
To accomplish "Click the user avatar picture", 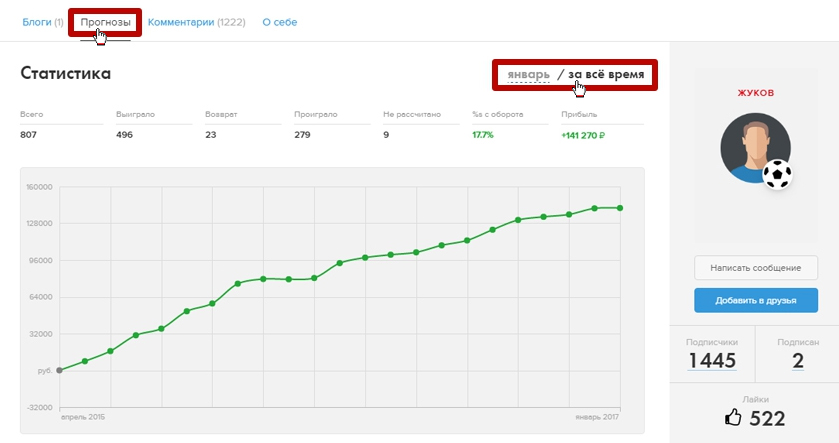I will click(755, 148).
